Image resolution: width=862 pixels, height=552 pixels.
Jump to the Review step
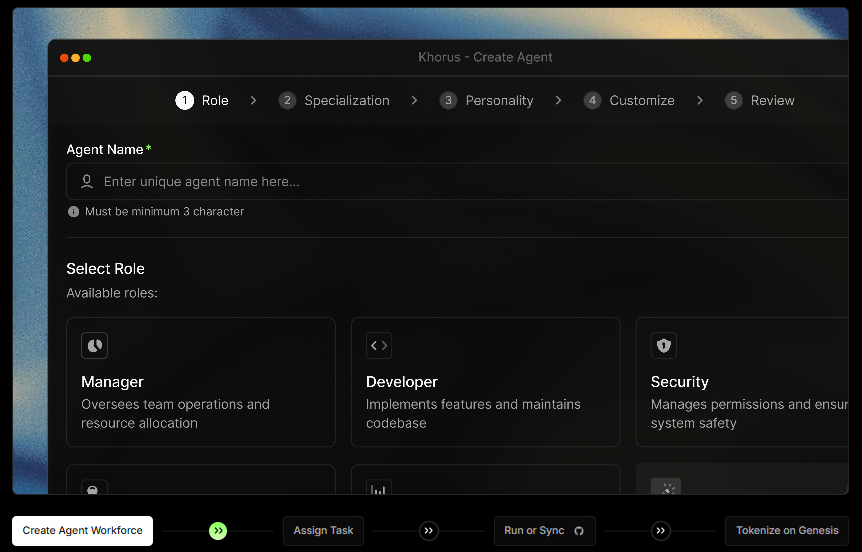[x=761, y=101]
